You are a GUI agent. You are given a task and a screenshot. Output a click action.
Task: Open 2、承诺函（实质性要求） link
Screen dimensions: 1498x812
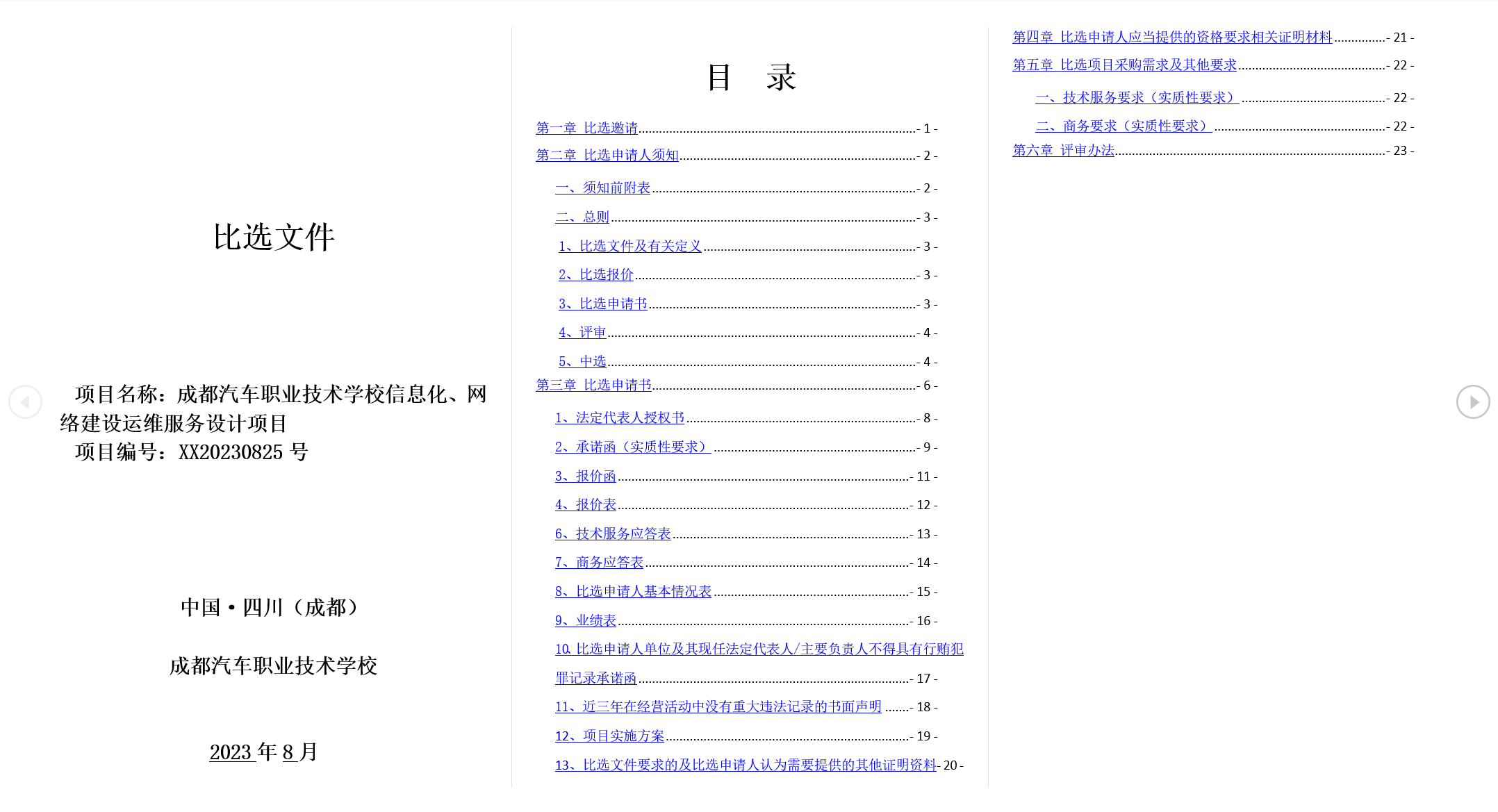pos(633,447)
